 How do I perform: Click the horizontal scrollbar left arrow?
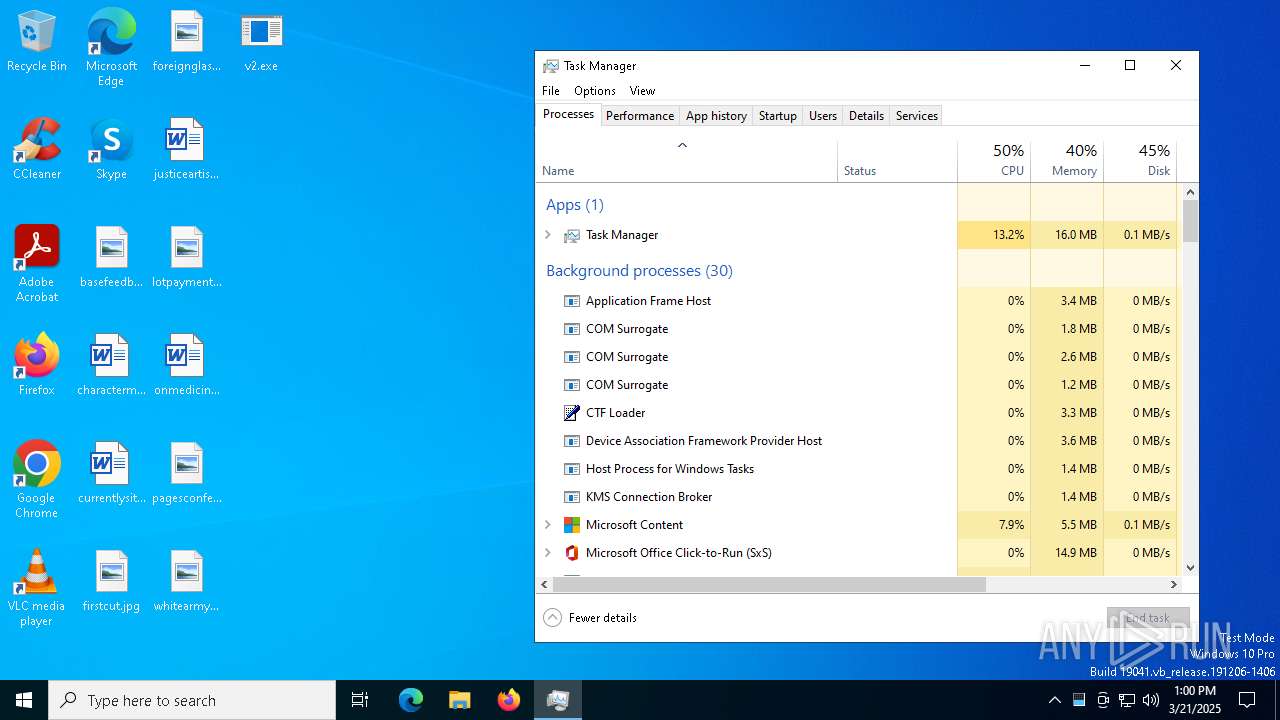tap(545, 584)
